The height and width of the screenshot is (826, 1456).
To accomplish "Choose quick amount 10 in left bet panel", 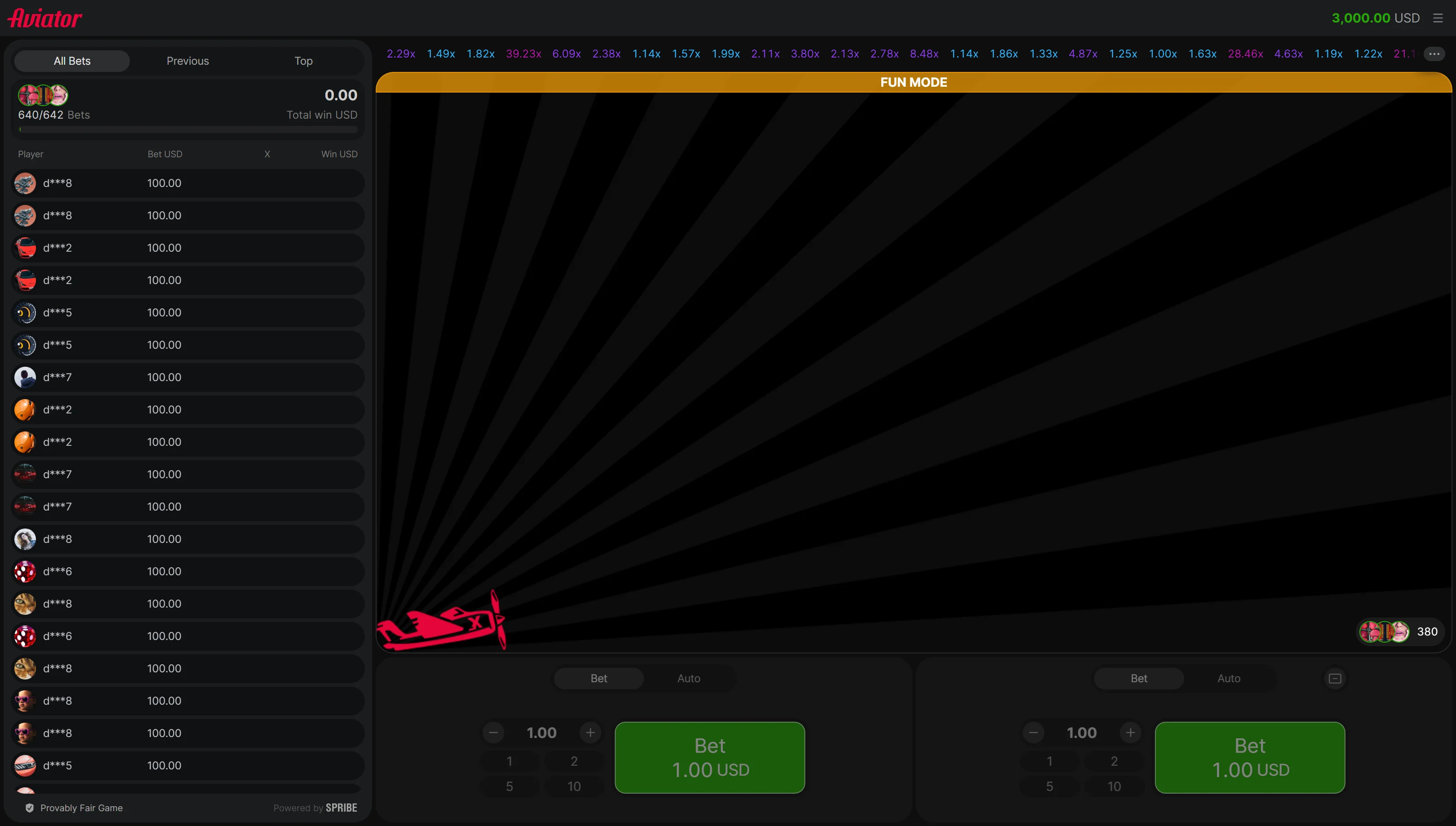I will [x=574, y=786].
